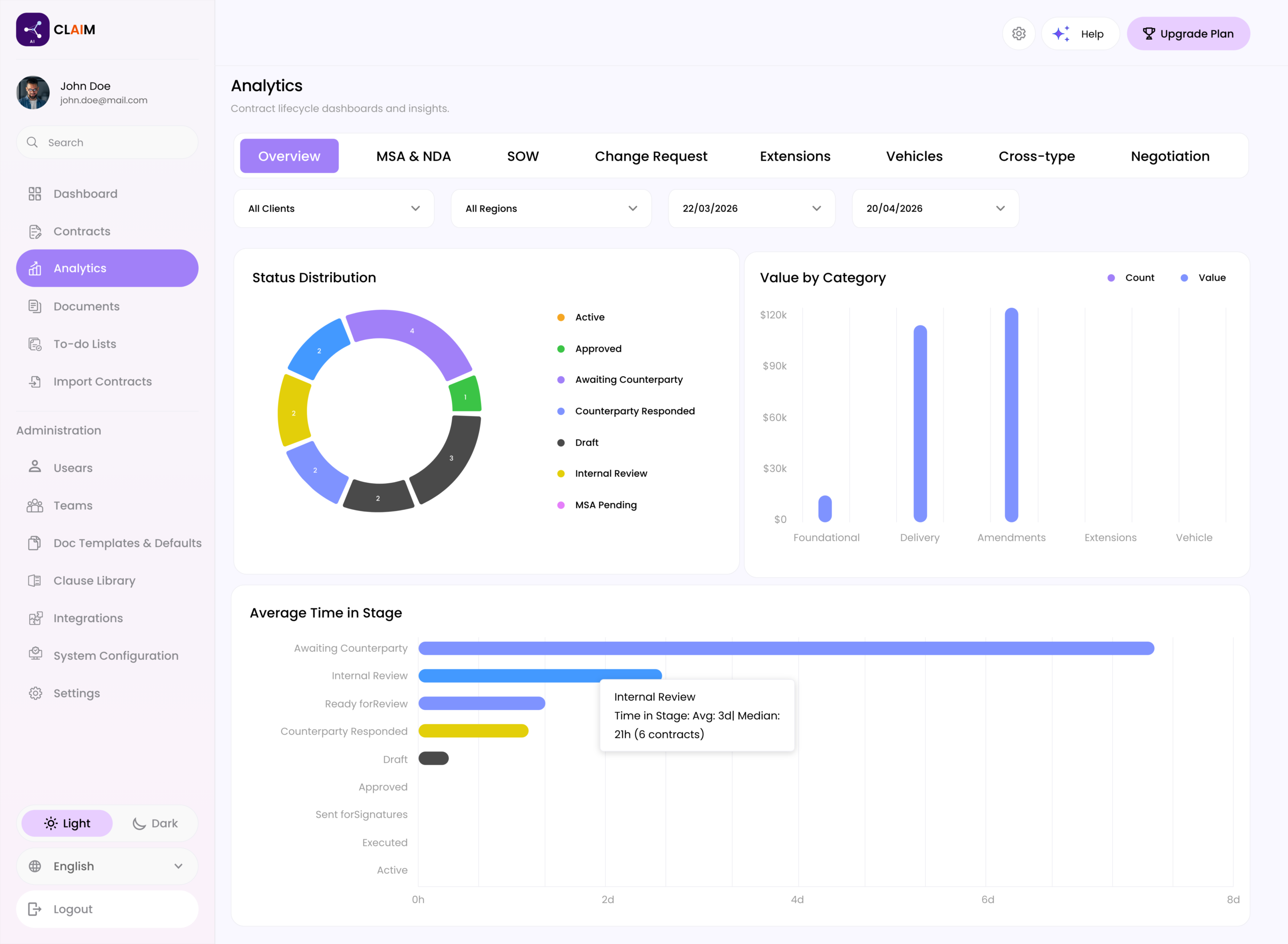Click the Analytics chart icon

click(35, 269)
